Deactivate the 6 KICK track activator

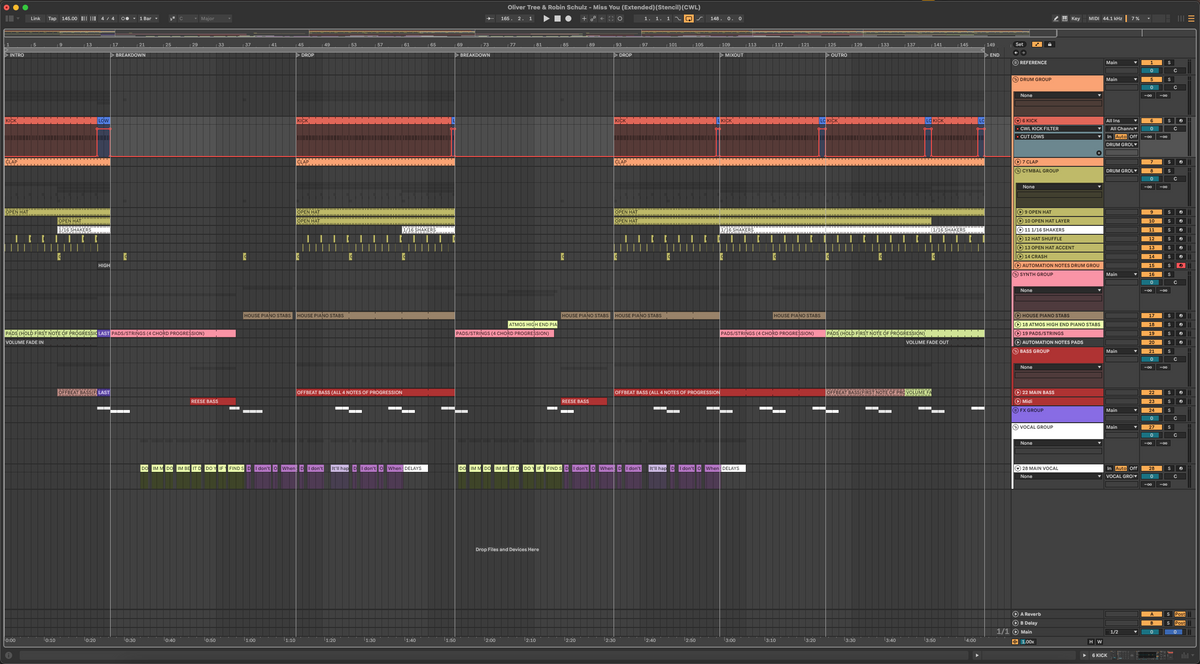[x=1151, y=120]
